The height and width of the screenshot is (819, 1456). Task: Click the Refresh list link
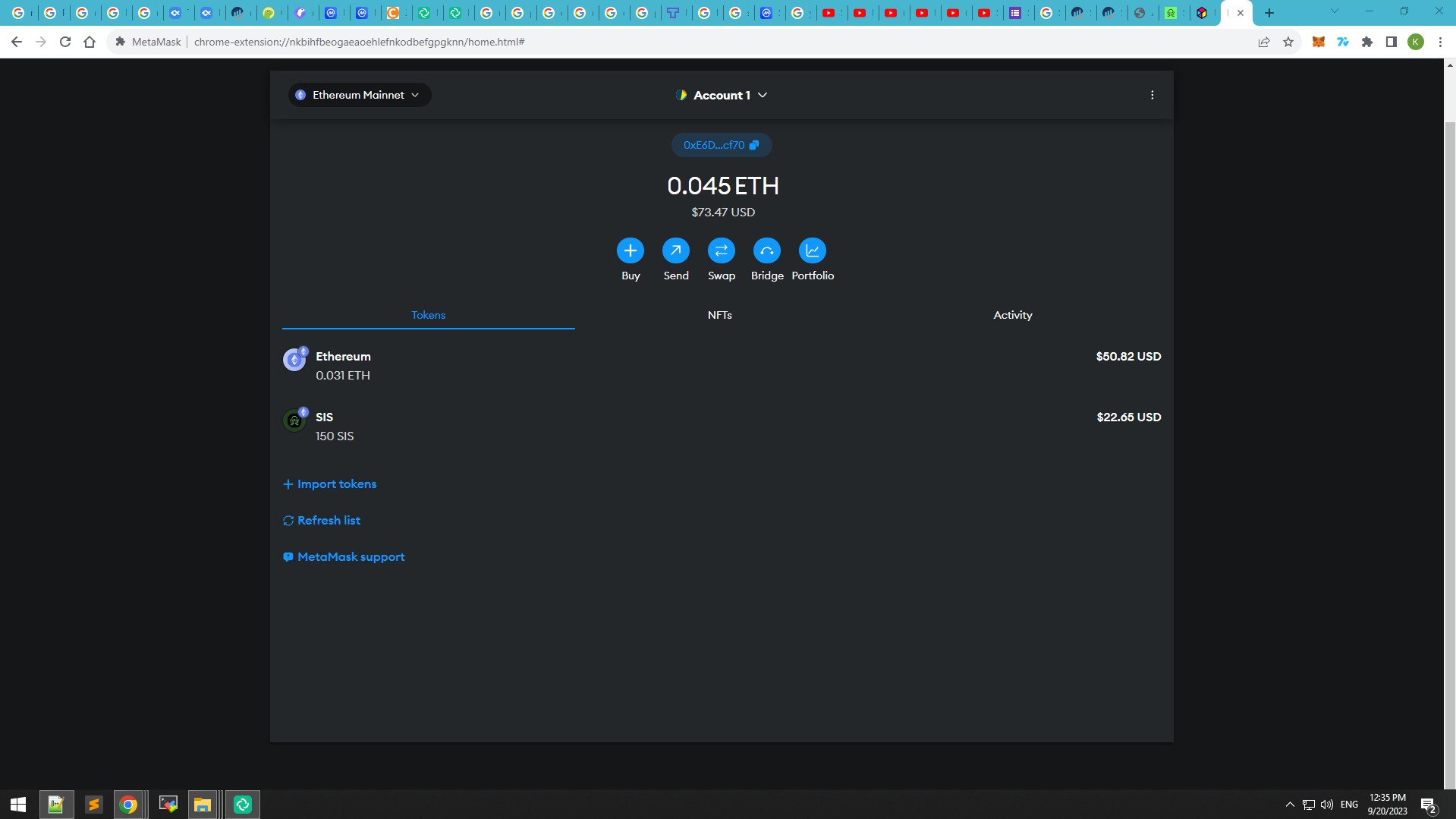pyautogui.click(x=322, y=521)
